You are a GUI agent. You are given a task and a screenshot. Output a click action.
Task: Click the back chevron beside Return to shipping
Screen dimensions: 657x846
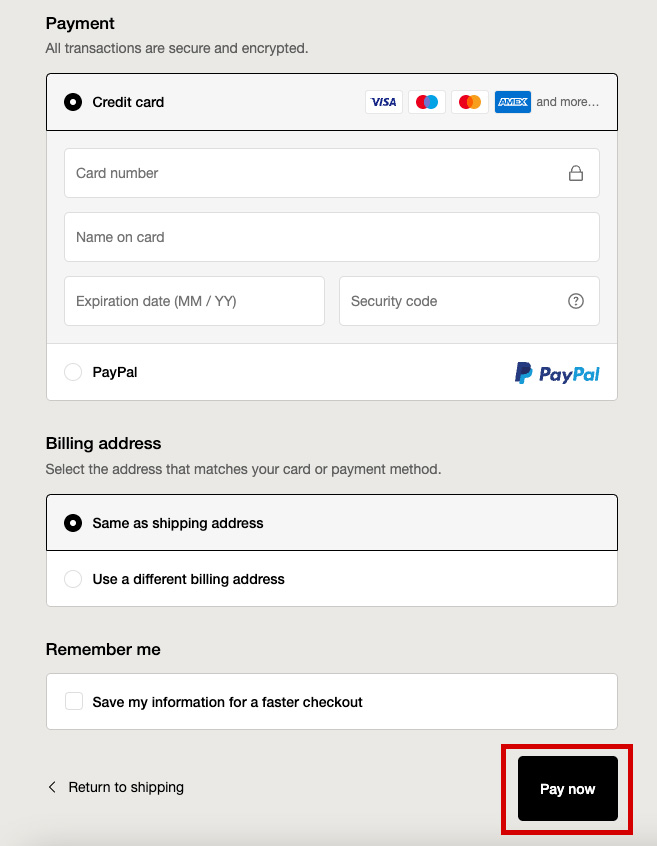point(52,787)
